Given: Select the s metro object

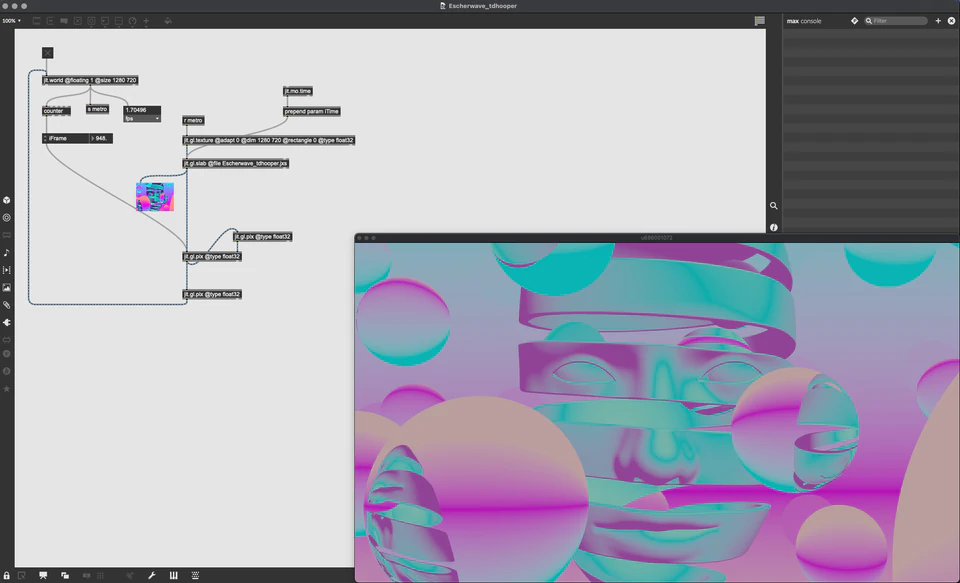Looking at the screenshot, I should [x=97, y=109].
